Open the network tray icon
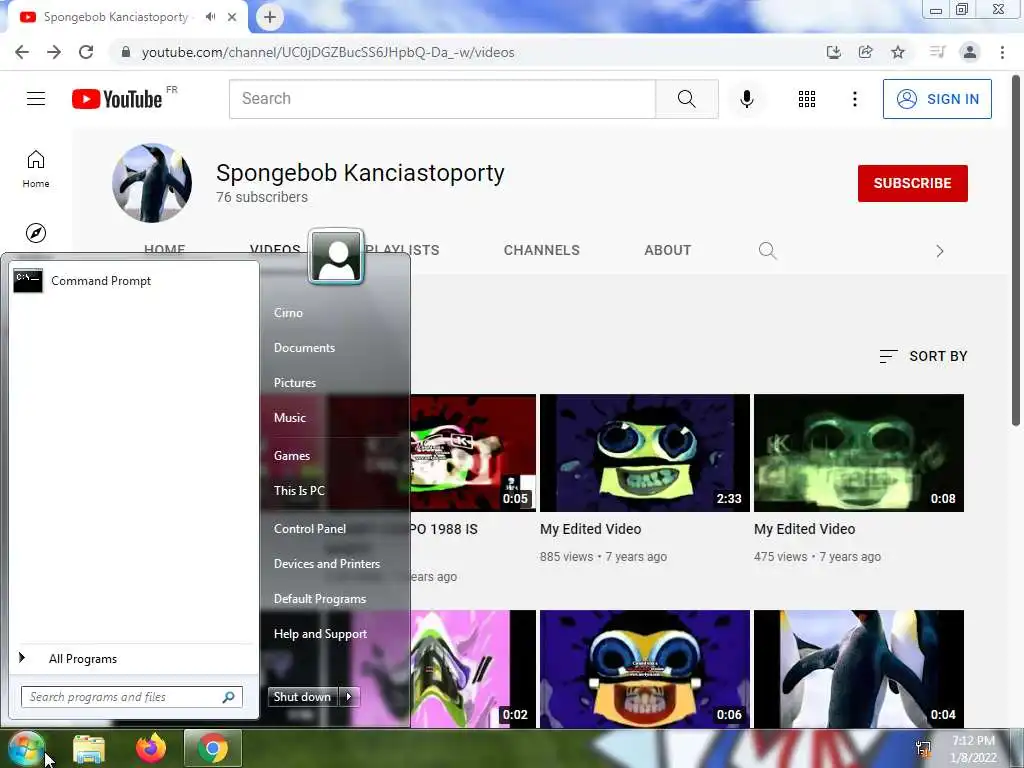The width and height of the screenshot is (1024, 768). coord(923,749)
